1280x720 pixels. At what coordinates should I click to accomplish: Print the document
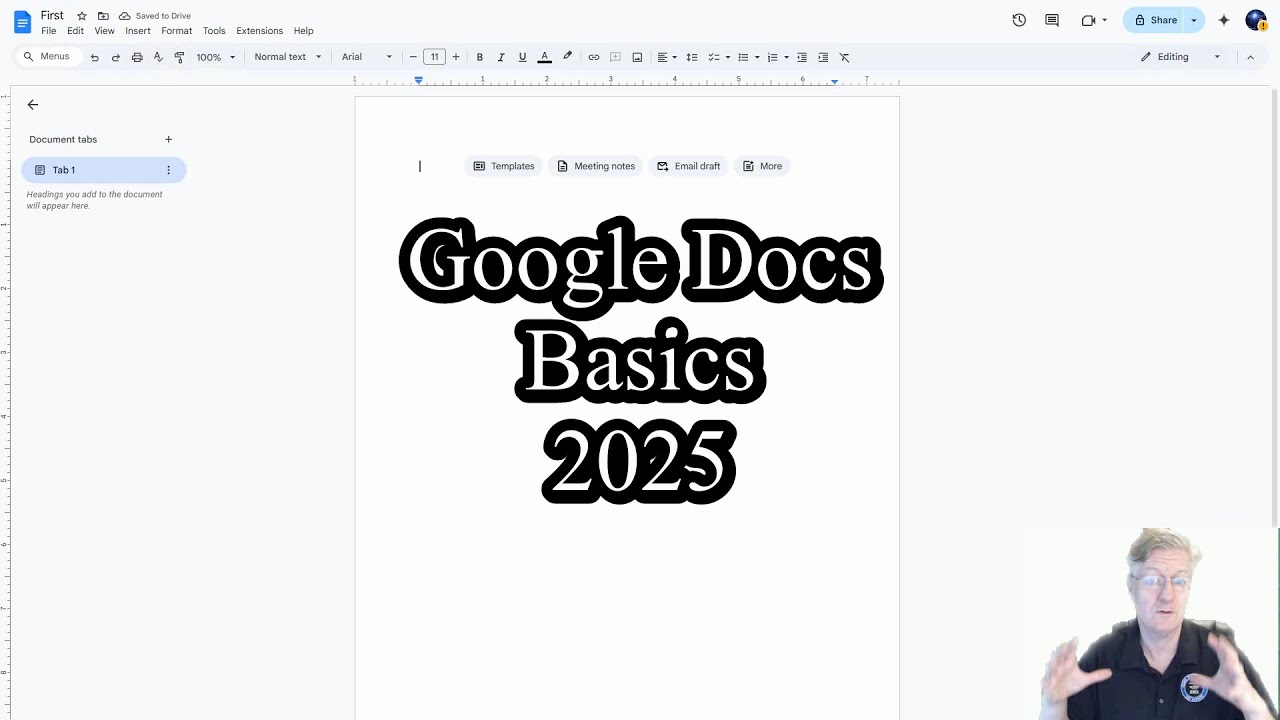coord(137,57)
